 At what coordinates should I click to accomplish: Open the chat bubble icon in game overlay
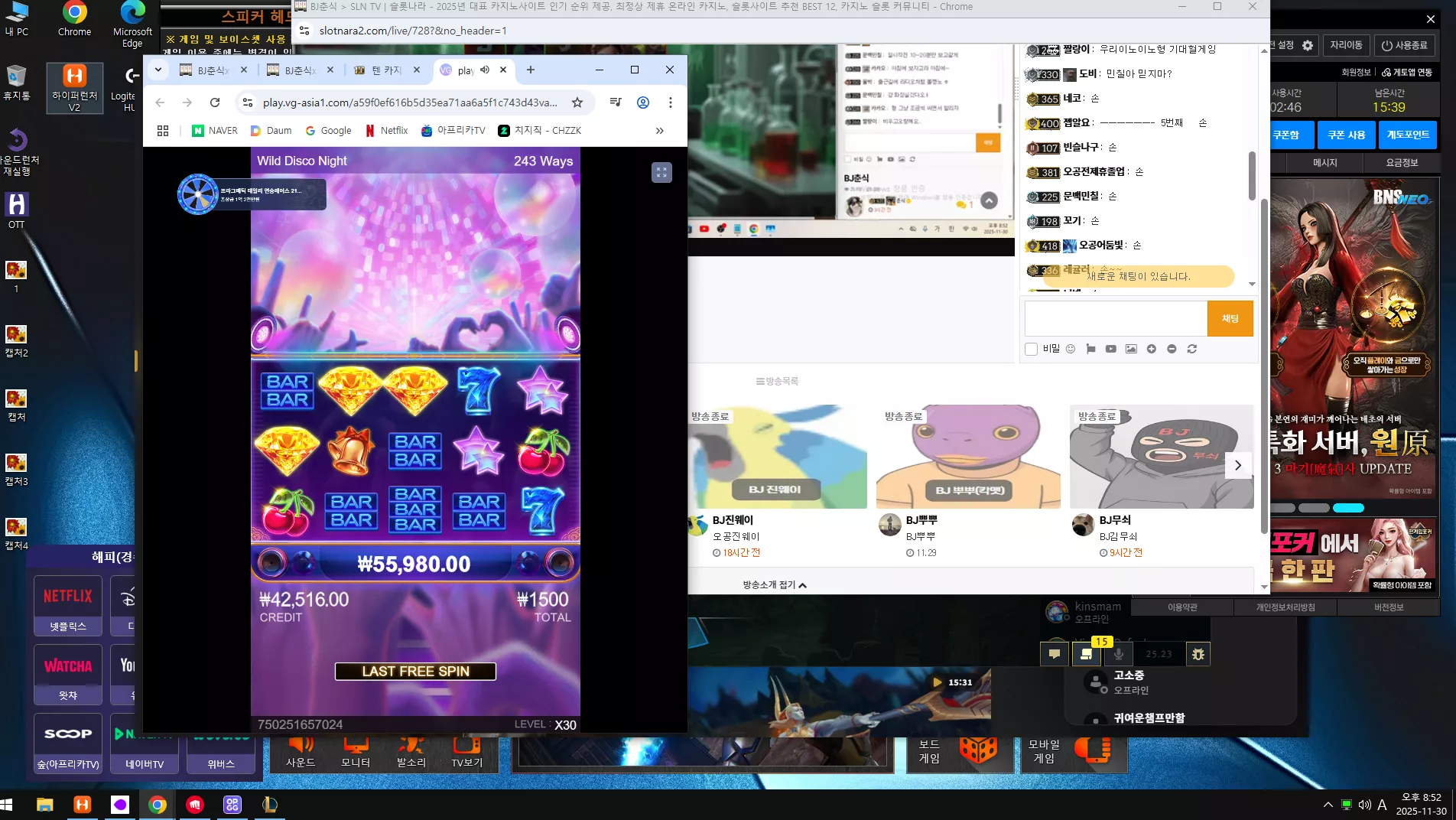pyautogui.click(x=1055, y=654)
